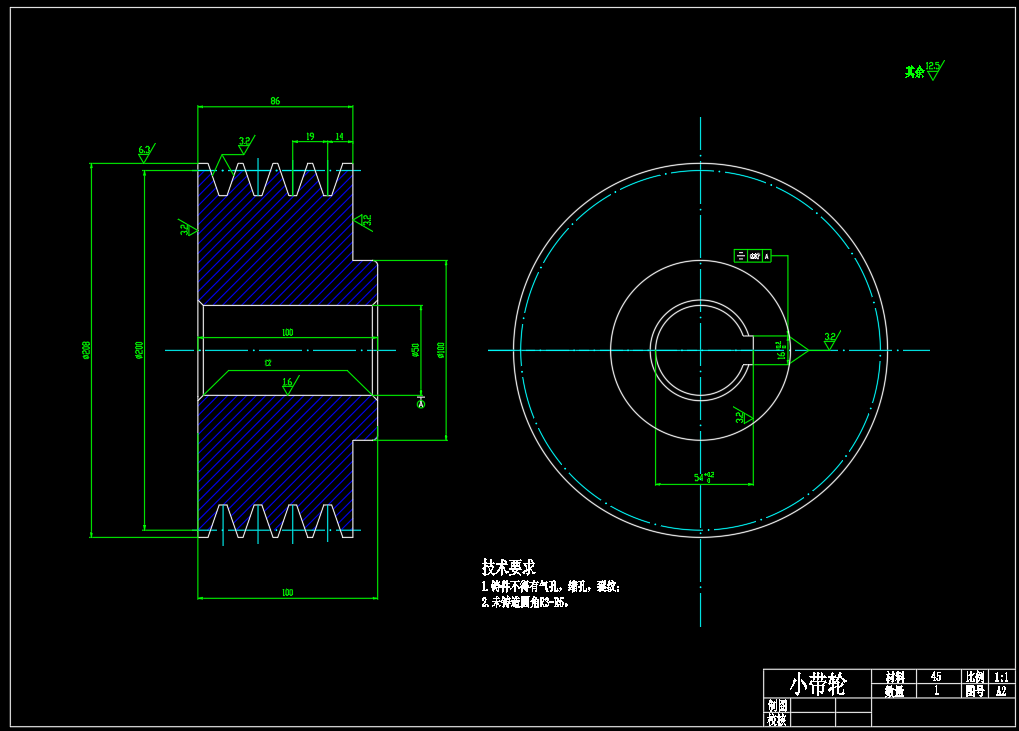Select the ø100 hub diameter dimension
Image resolution: width=1019 pixels, height=731 pixels.
pyautogui.click(x=441, y=350)
